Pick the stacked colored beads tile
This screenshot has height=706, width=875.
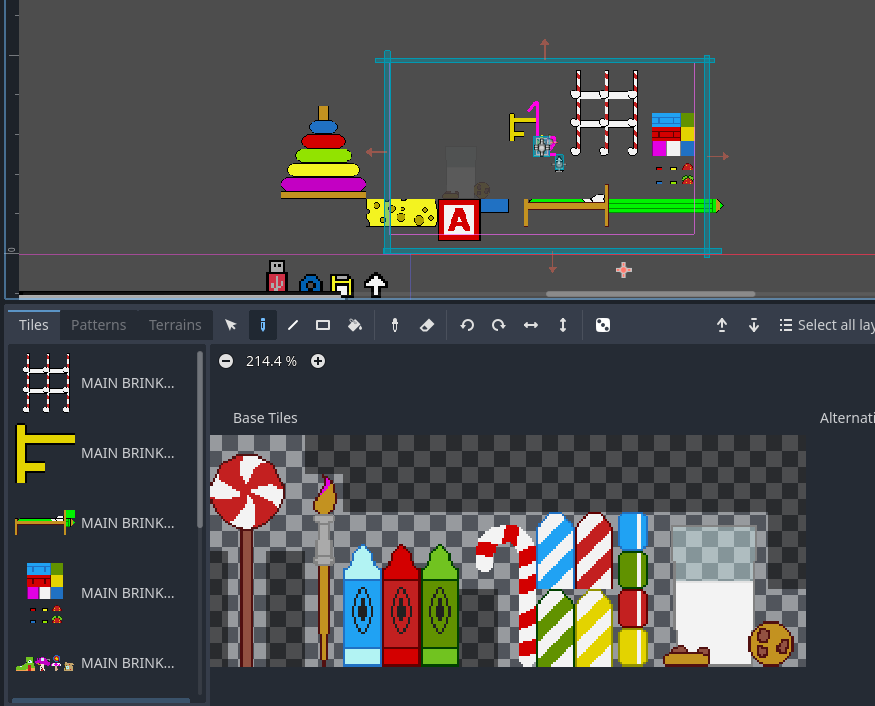[633, 589]
